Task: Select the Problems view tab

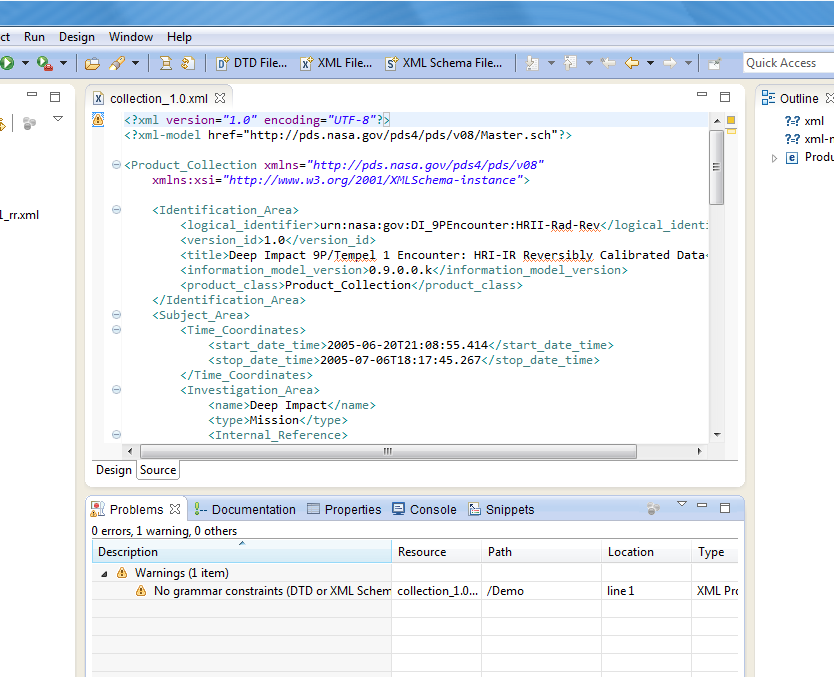Action: [x=136, y=509]
